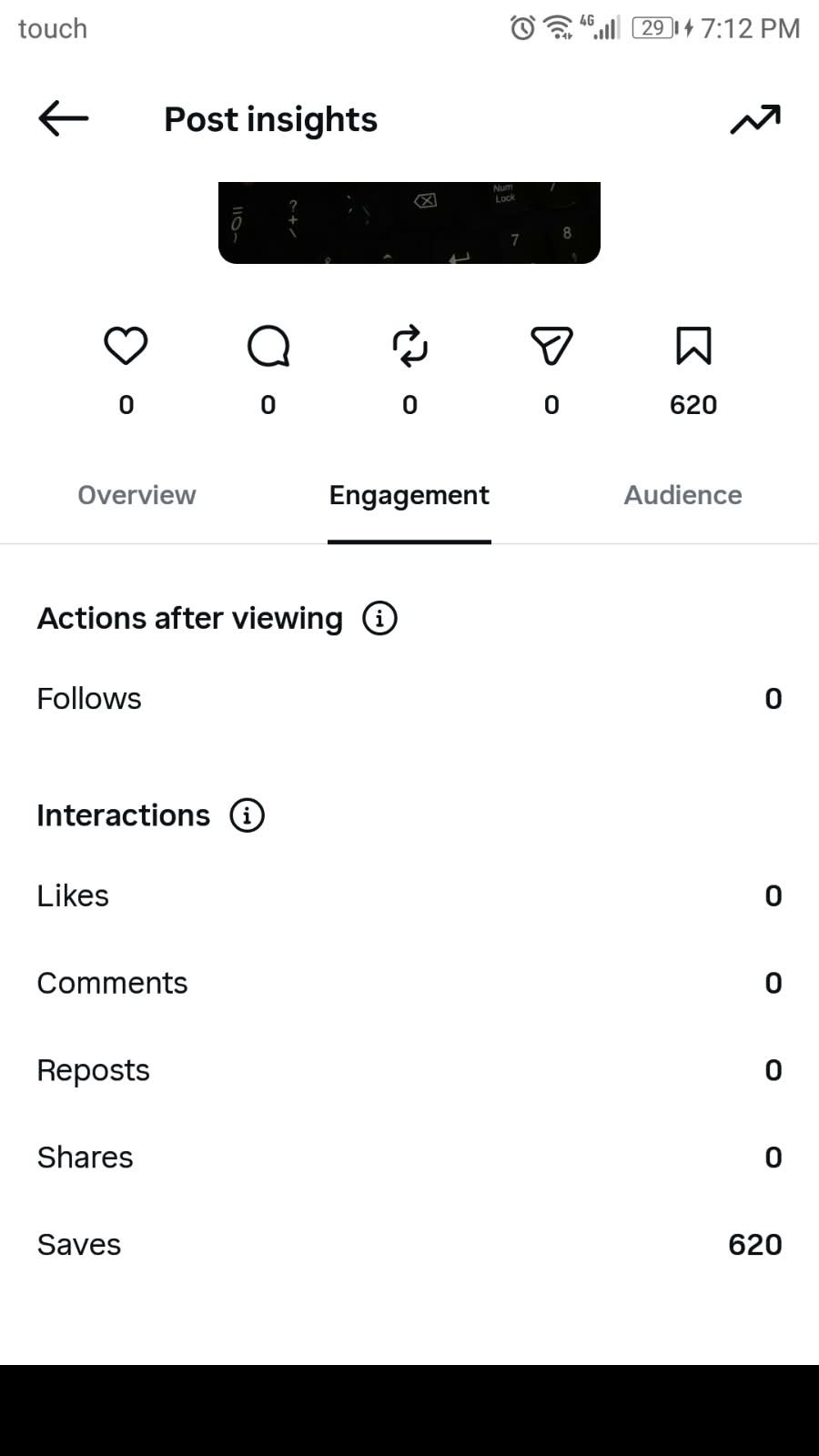Tap the share paper-plane icon
This screenshot has height=1456, width=819.
coord(551,346)
